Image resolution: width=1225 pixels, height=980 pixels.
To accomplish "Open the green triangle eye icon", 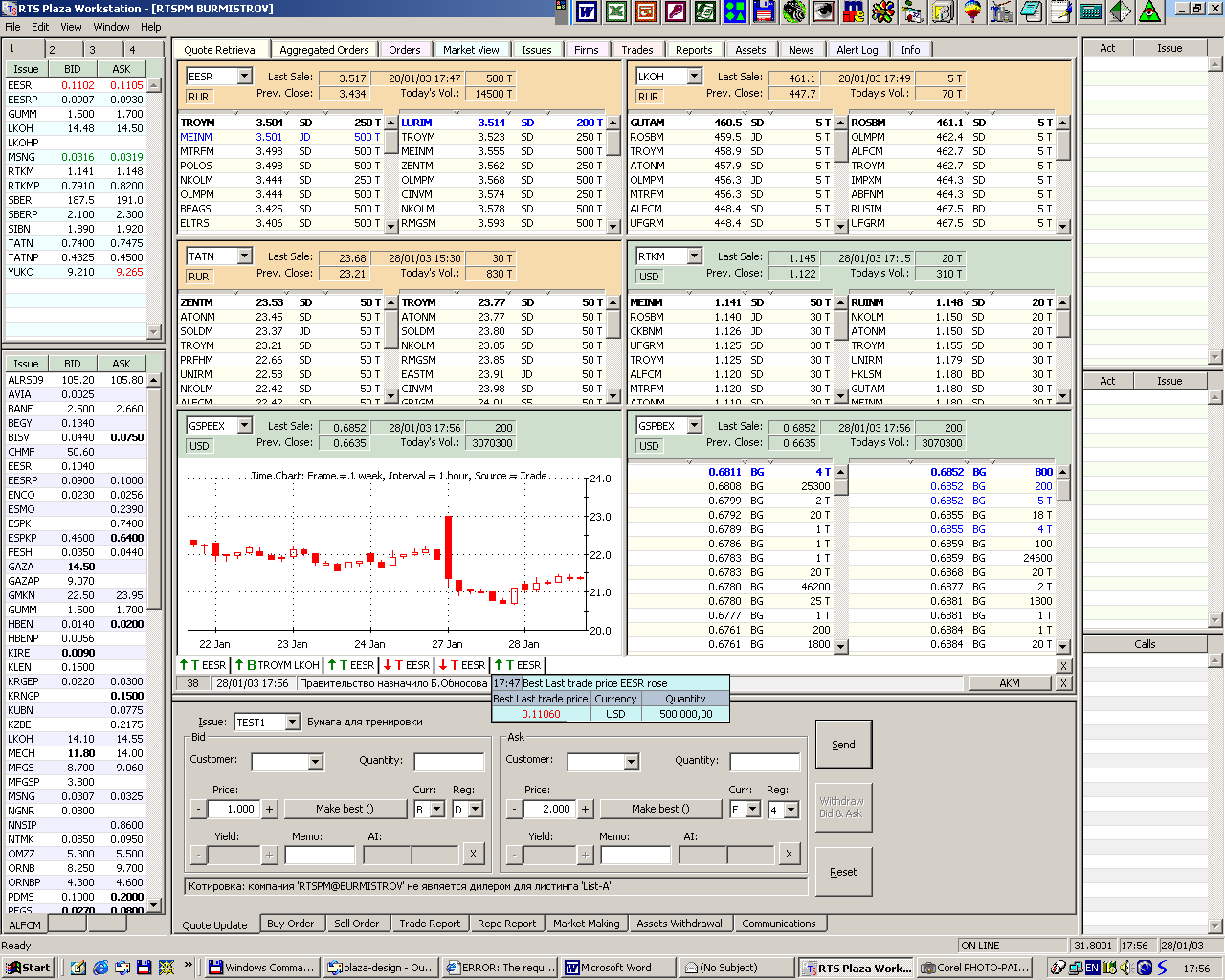I will (1149, 11).
